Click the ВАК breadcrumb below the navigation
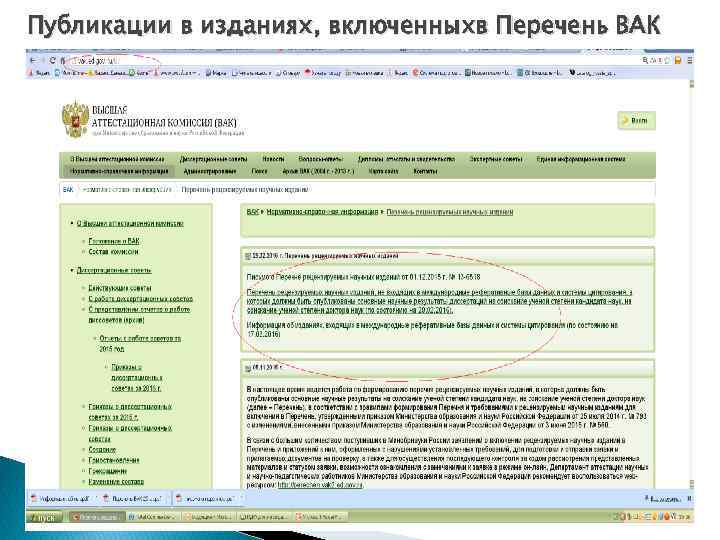The height and width of the screenshot is (540, 720). click(x=68, y=190)
